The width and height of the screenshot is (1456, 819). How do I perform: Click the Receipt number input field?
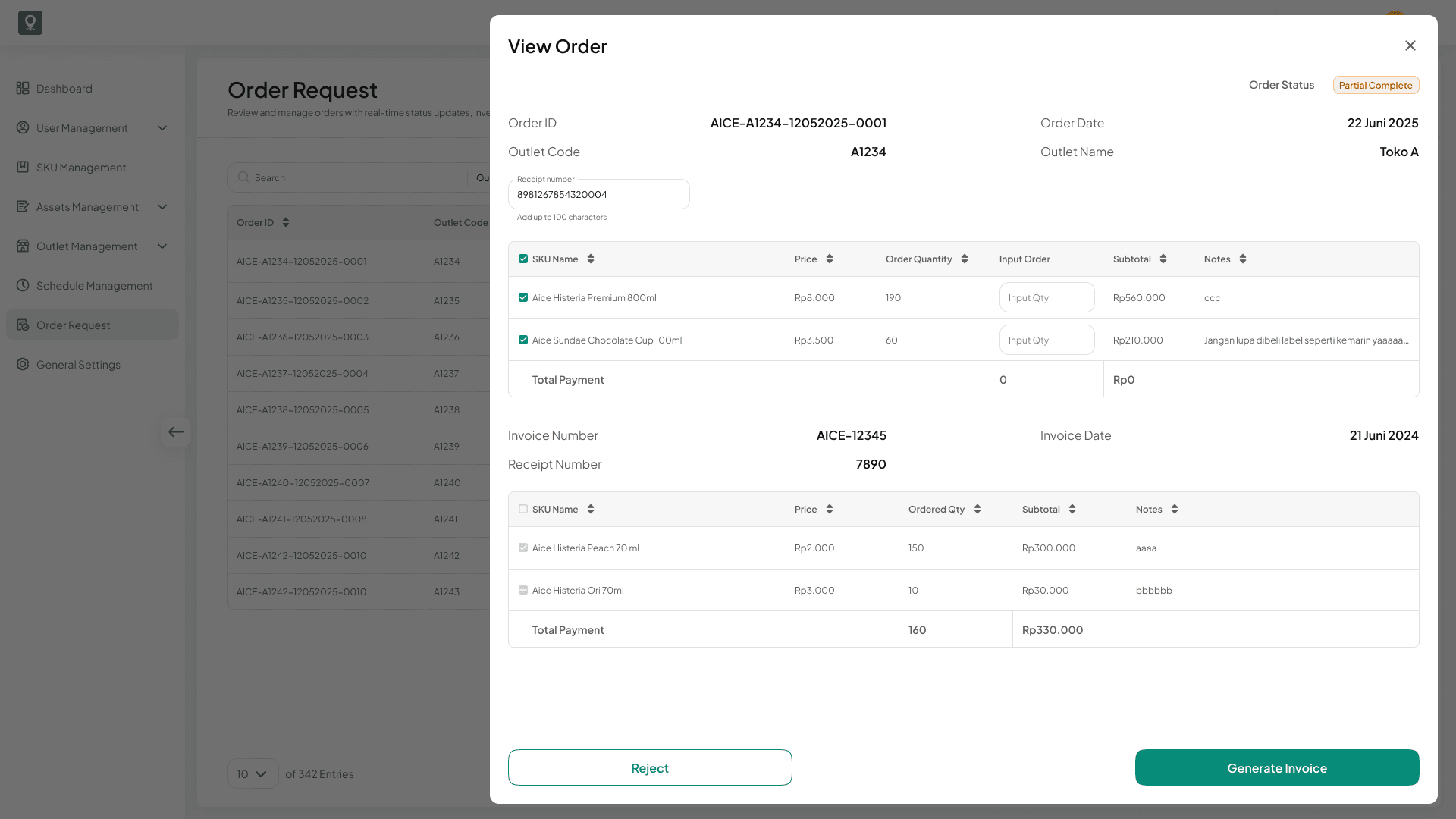[x=599, y=194]
